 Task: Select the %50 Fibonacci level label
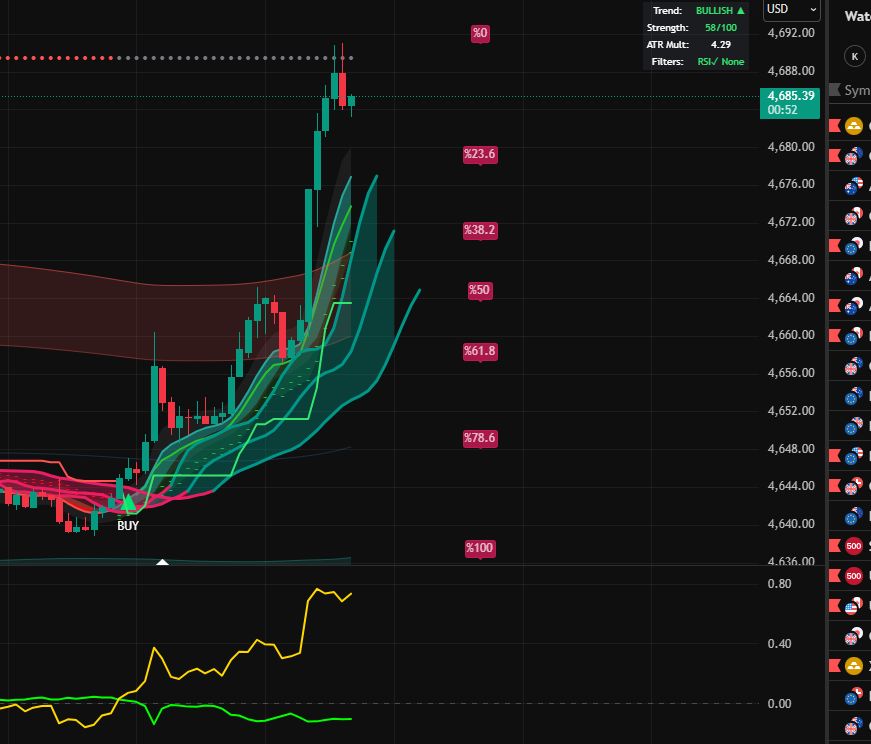480,290
